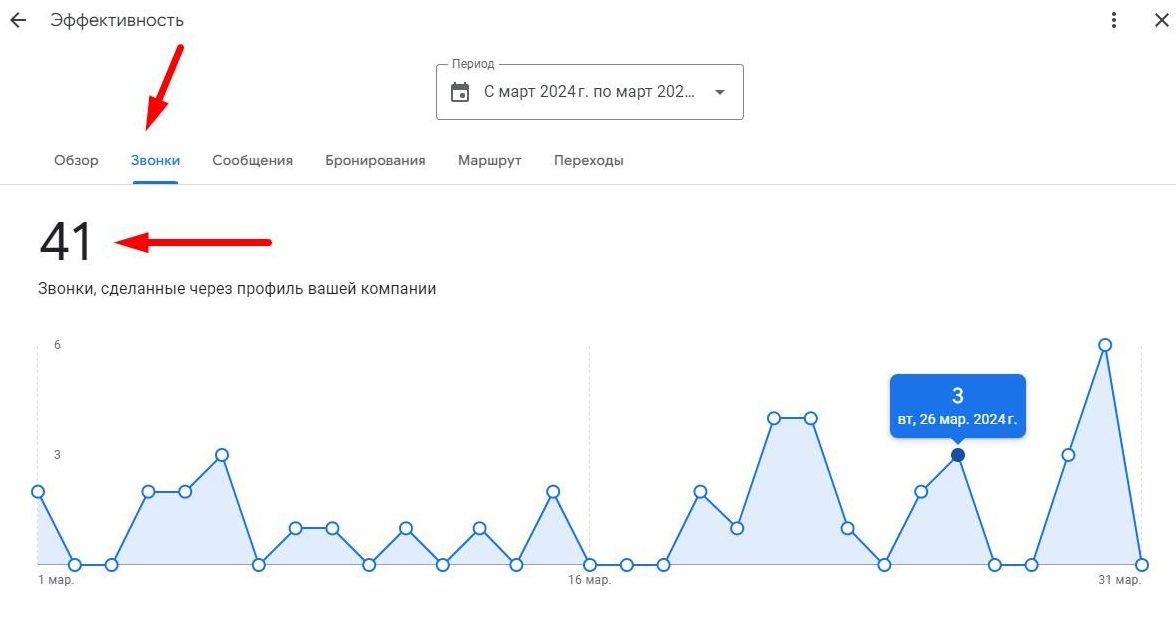Select the Звонки tab
Screen dimensions: 1176x620
155,160
